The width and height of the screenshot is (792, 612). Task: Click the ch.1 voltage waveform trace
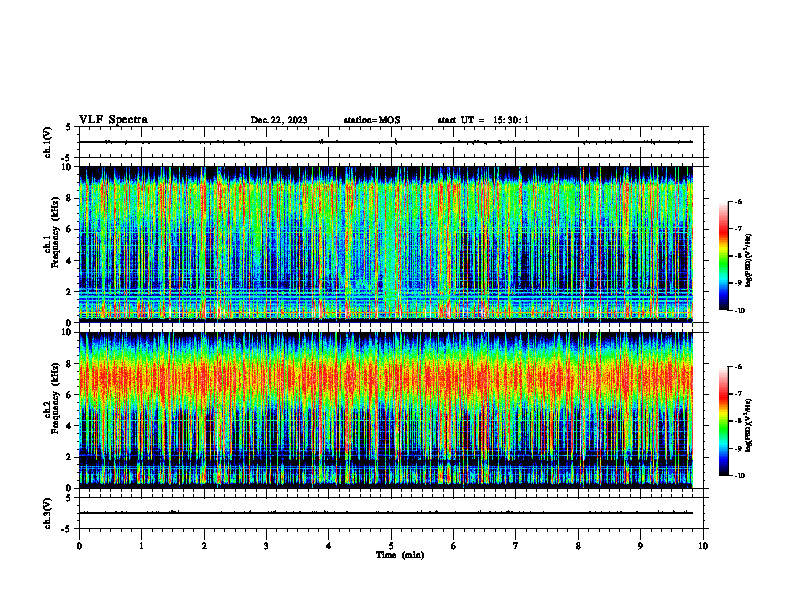click(386, 142)
